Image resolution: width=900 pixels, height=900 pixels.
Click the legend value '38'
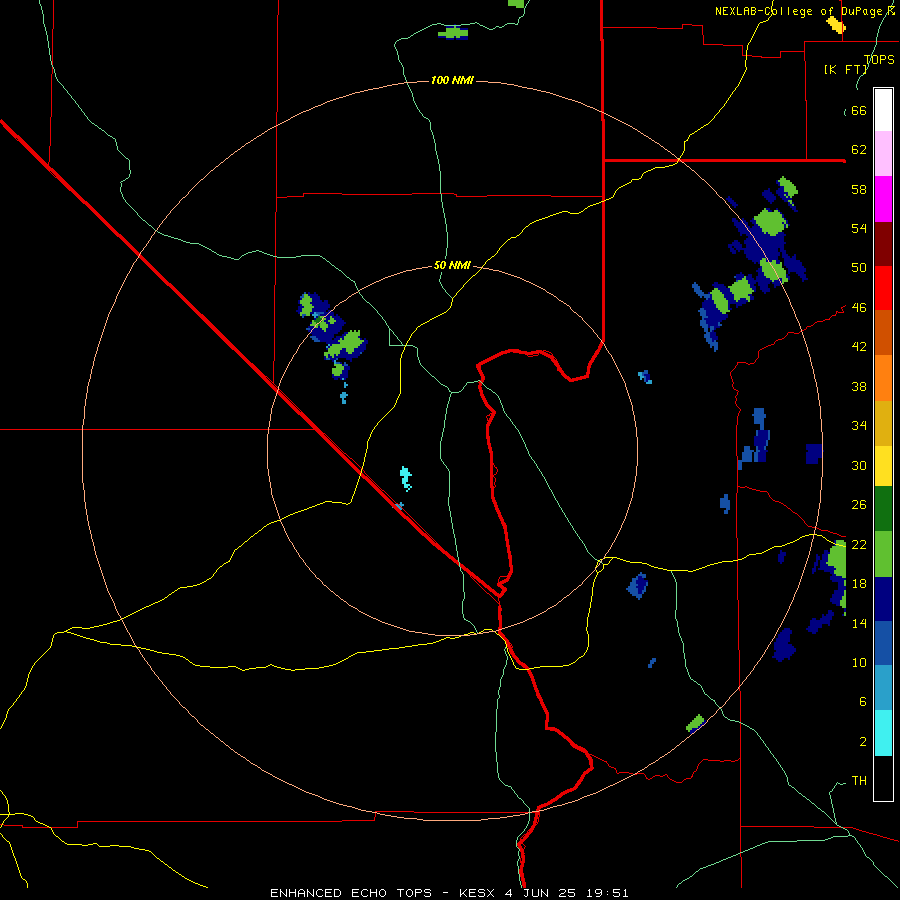click(859, 386)
